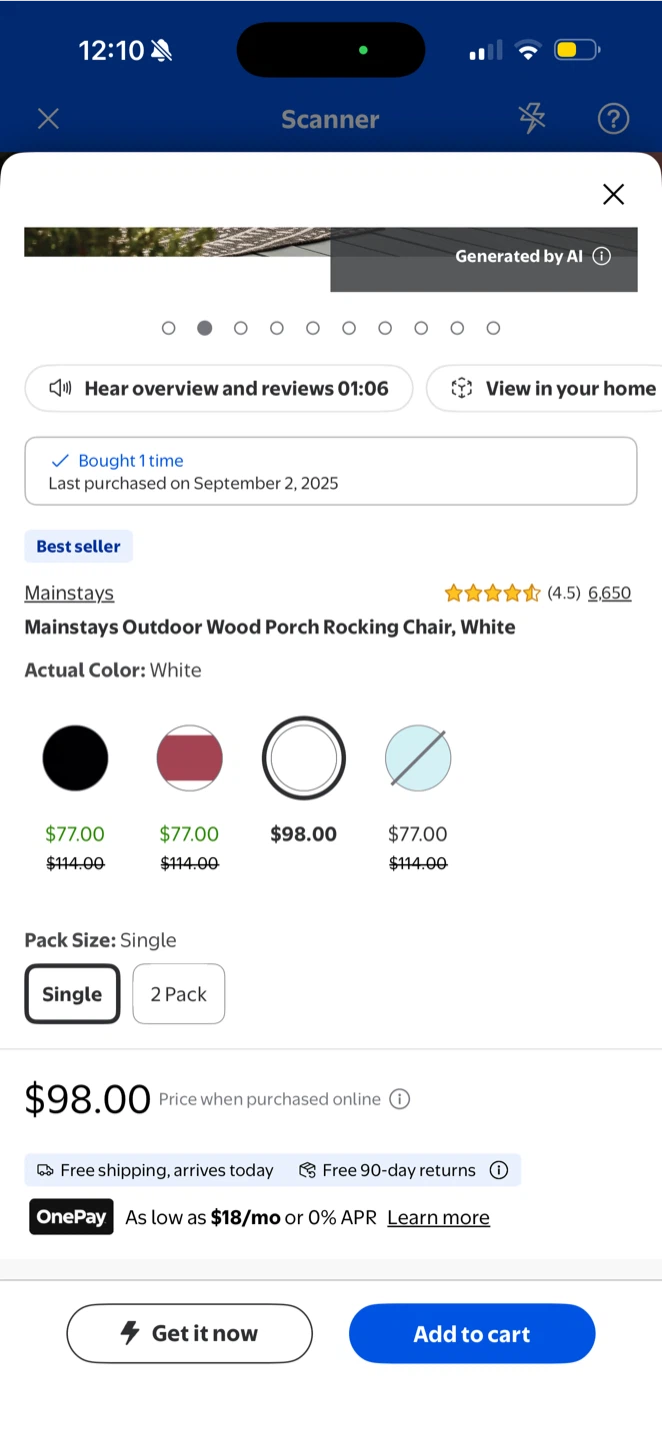Dismiss the product sheet X button
Screen dimensions: 662x1440
(x=613, y=194)
